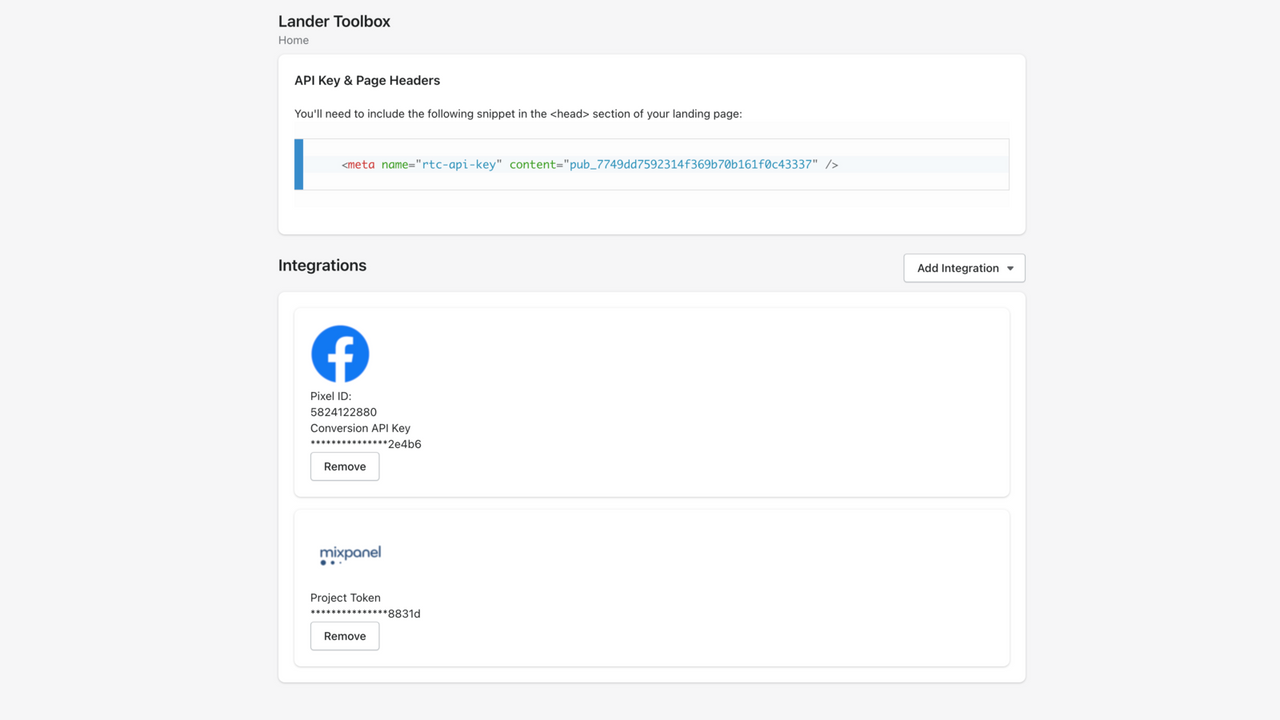Open the Add Integration dropdown
This screenshot has width=1280, height=720.
(x=963, y=267)
